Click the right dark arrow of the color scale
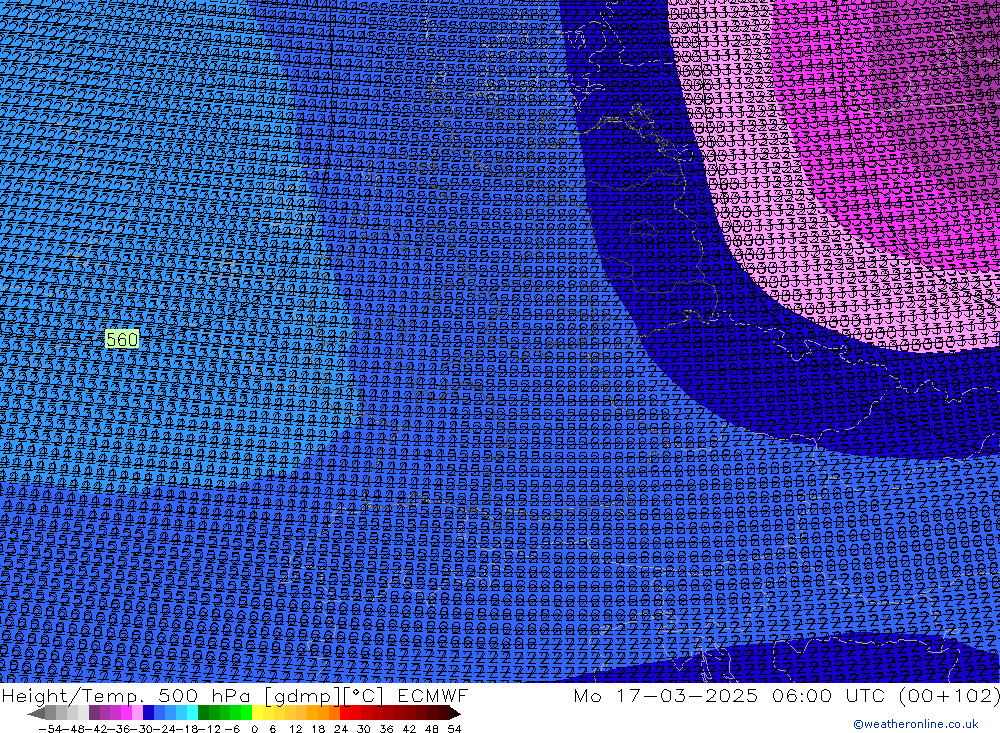 [455, 713]
